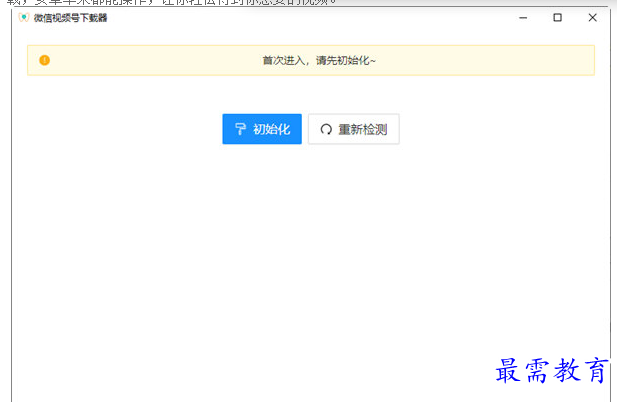Click the window title 微信视频号下载器
This screenshot has width=617, height=402.
tap(70, 18)
